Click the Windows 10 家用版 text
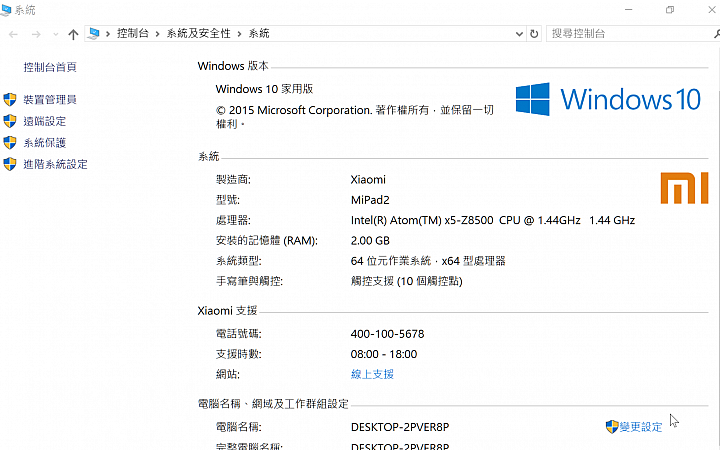 point(264,89)
